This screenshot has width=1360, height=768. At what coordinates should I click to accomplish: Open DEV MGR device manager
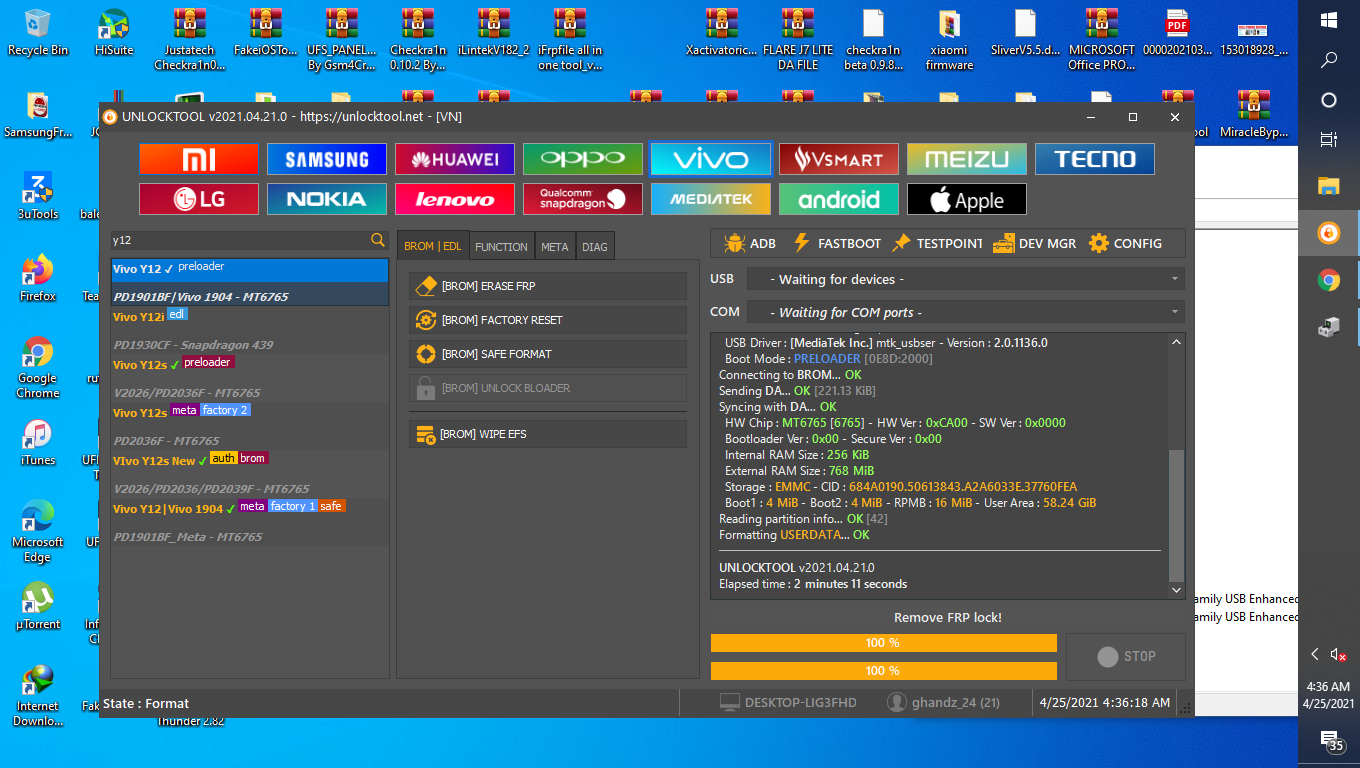coord(1034,243)
